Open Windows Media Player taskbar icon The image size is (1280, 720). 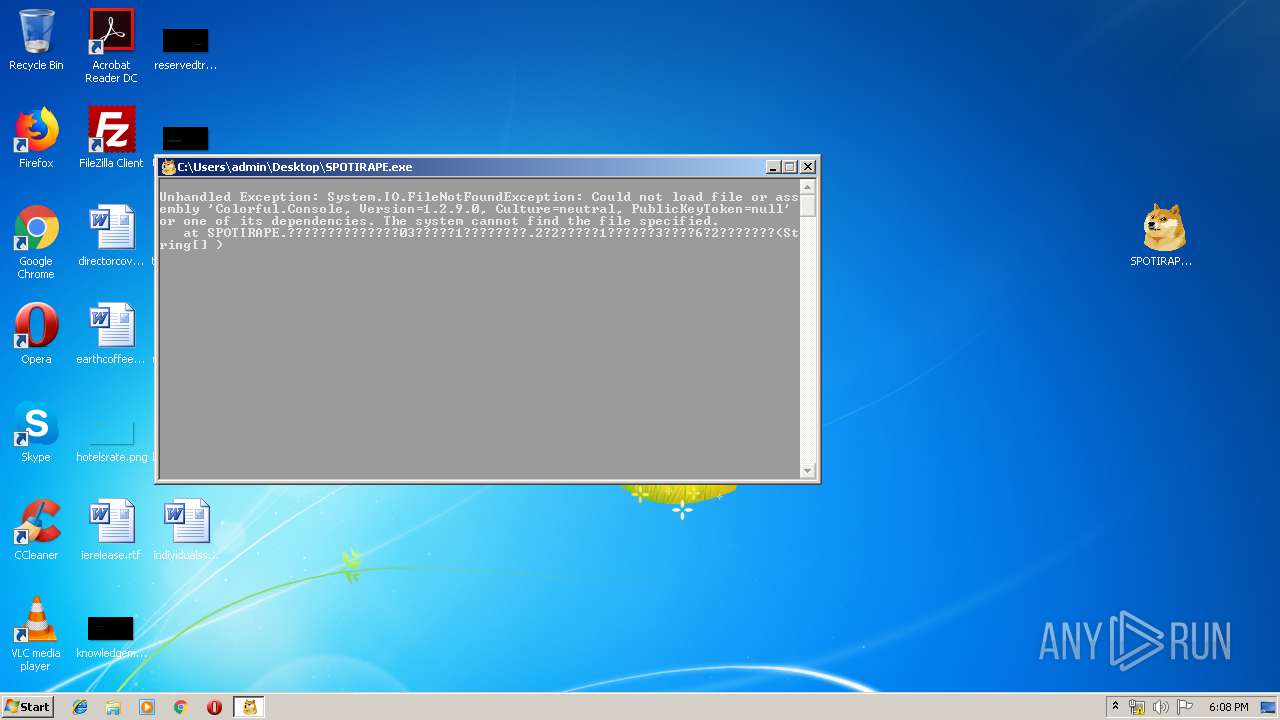pyautogui.click(x=147, y=707)
